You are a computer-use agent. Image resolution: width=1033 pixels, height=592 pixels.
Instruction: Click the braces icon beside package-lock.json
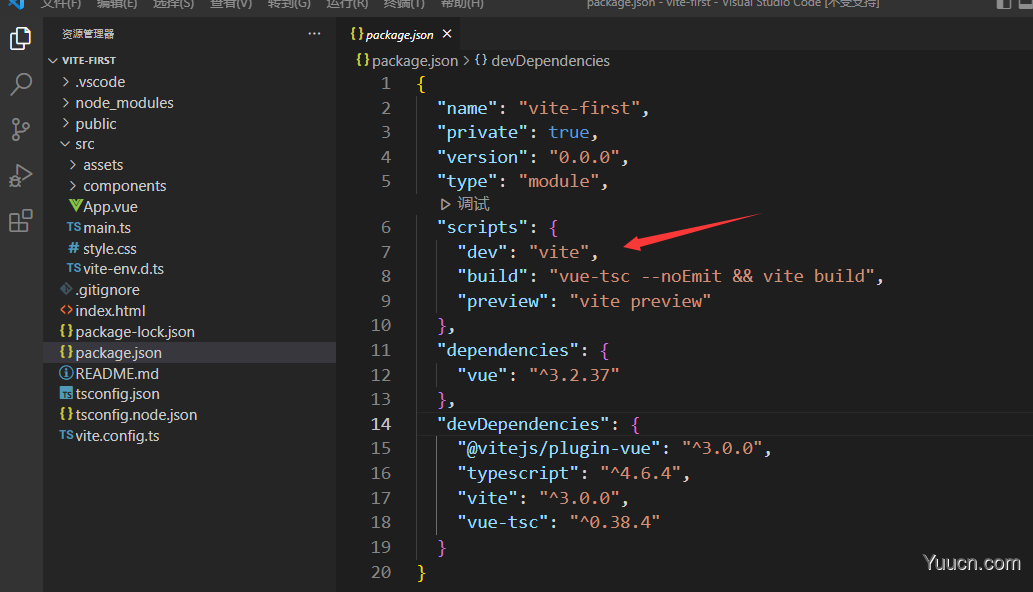[66, 331]
